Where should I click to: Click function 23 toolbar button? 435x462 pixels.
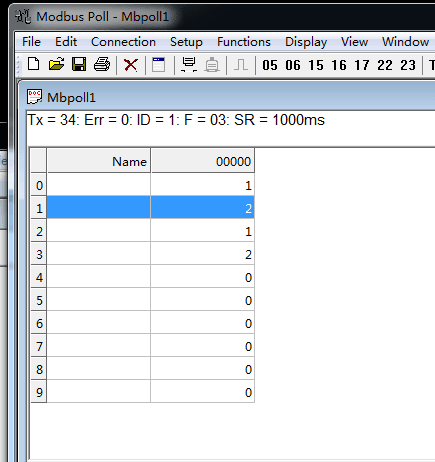click(408, 65)
